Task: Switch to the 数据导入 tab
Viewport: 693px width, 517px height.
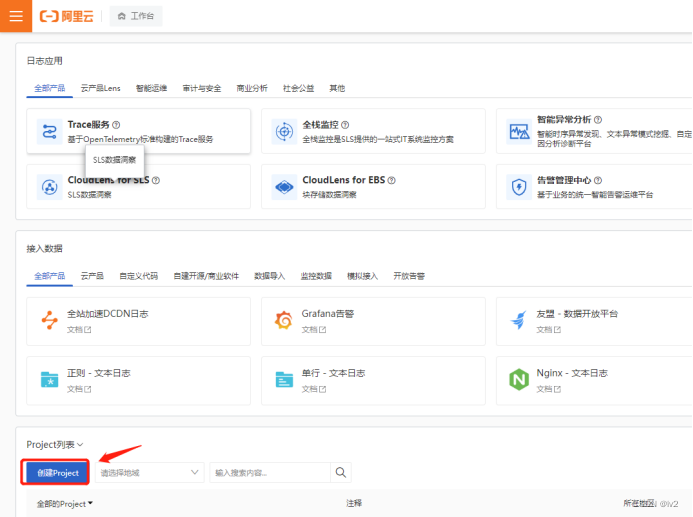Action: pyautogui.click(x=270, y=276)
